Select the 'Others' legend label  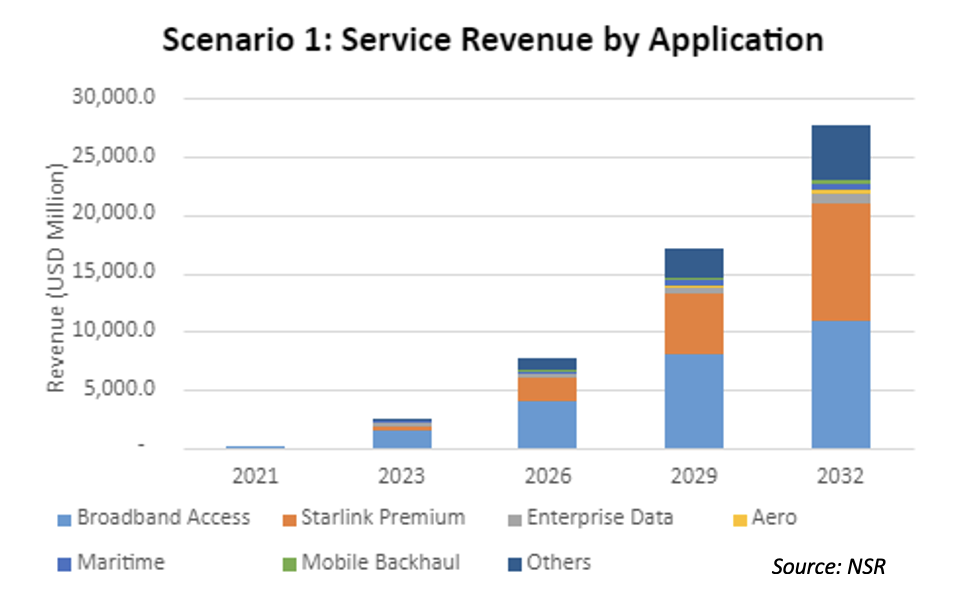[x=559, y=562]
